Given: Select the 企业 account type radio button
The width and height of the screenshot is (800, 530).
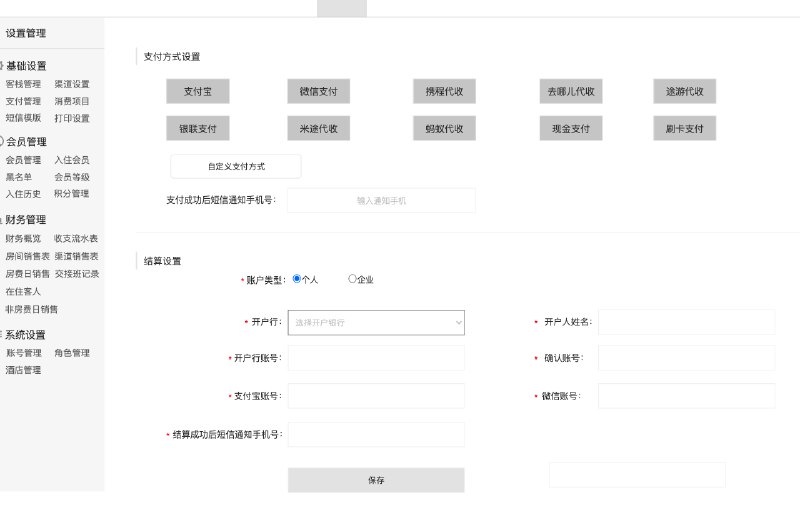Looking at the screenshot, I should 352,279.
